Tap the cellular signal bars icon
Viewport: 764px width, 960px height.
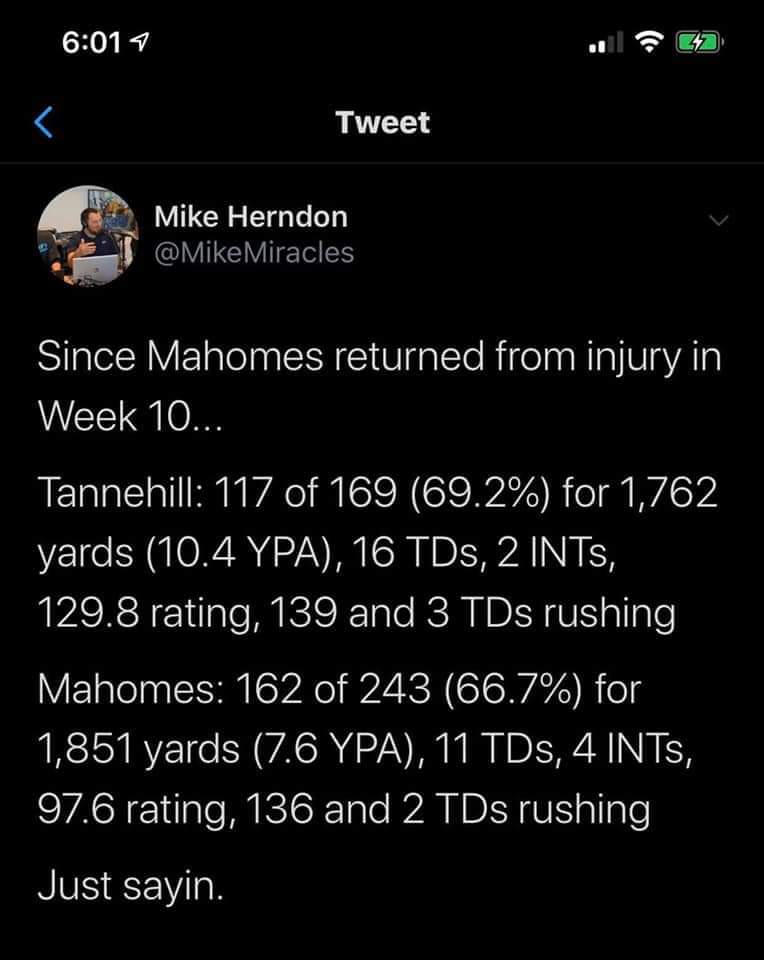tap(606, 42)
